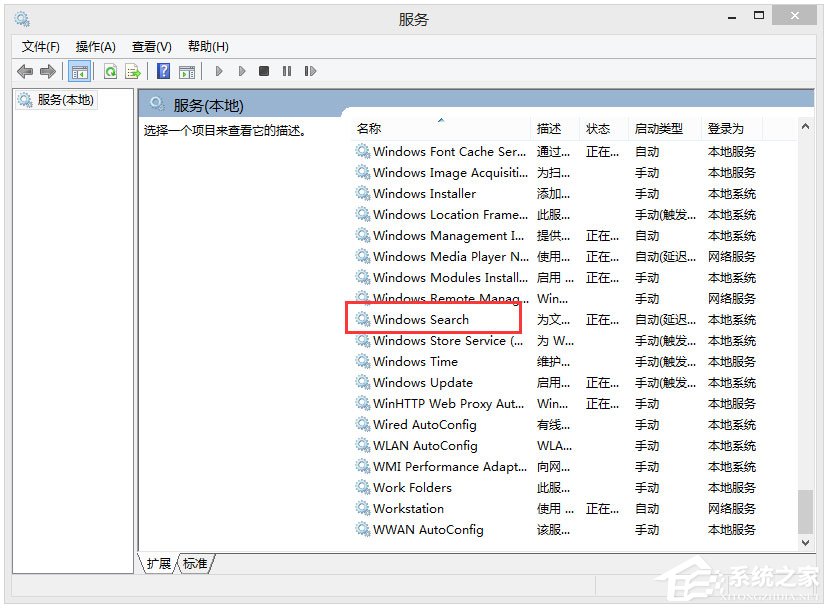Screen dimensions: 829x610
Task: Open the 查看(V) menu
Action: [151, 46]
